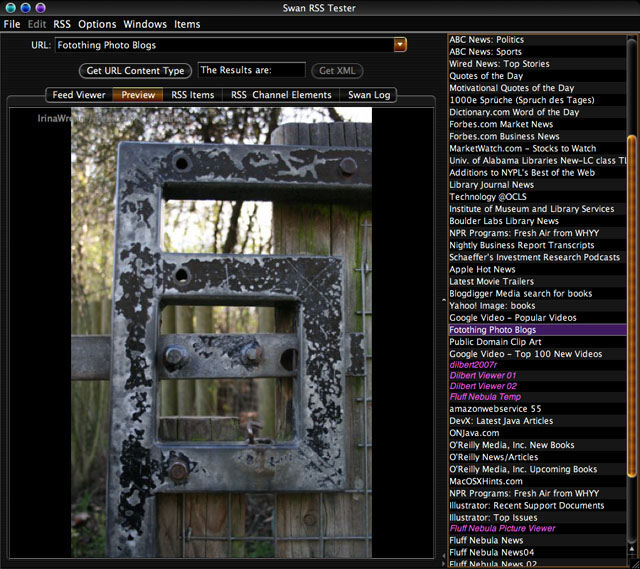Viewport: 640px width, 569px height.
Task: Select Dilbert Viewer 02 entry
Action: (x=537, y=386)
